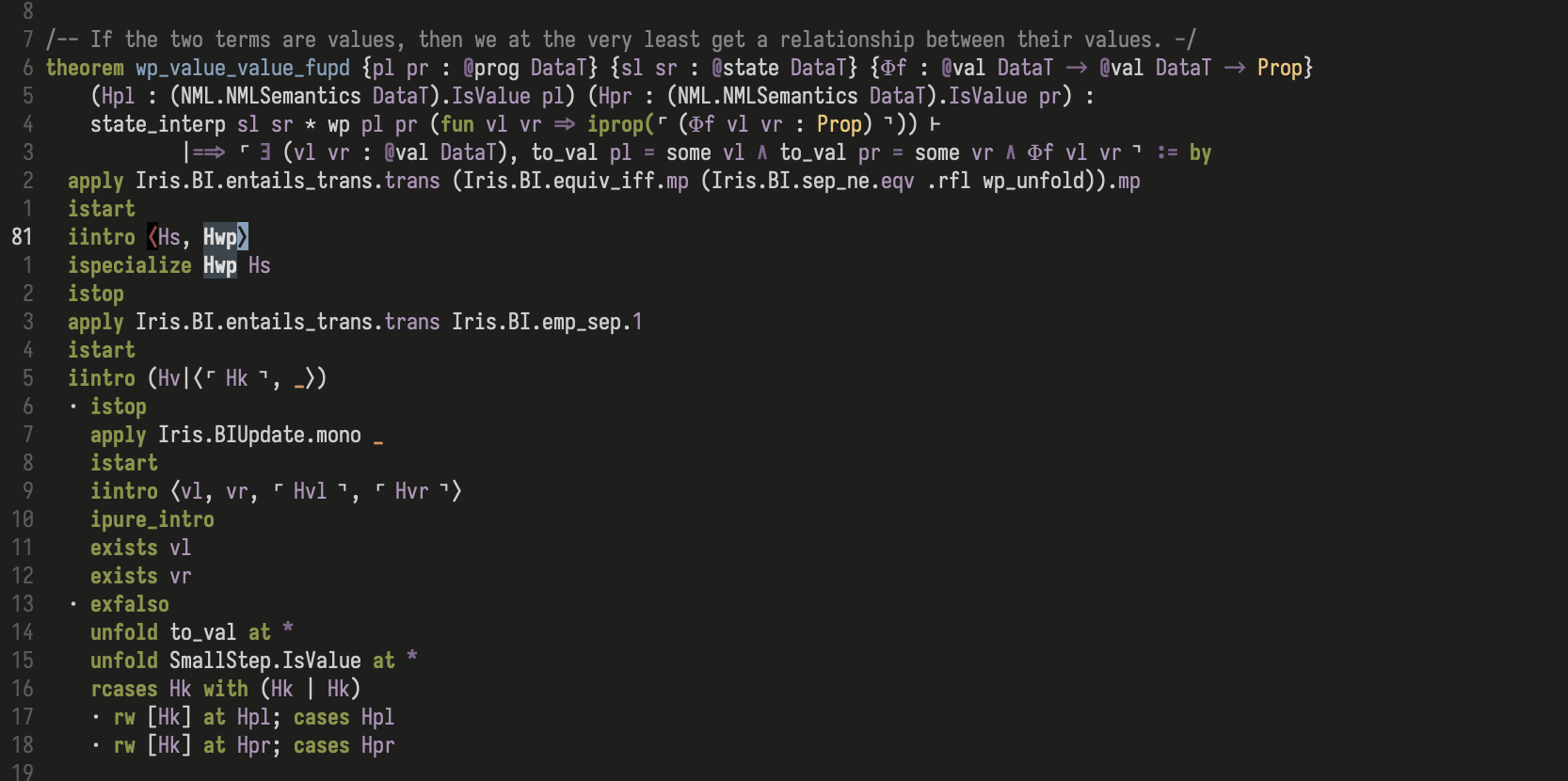Click on "Iris.BIUpdate.mono" in the apply line
Image resolution: width=1568 pixels, height=781 pixels.
[259, 435]
